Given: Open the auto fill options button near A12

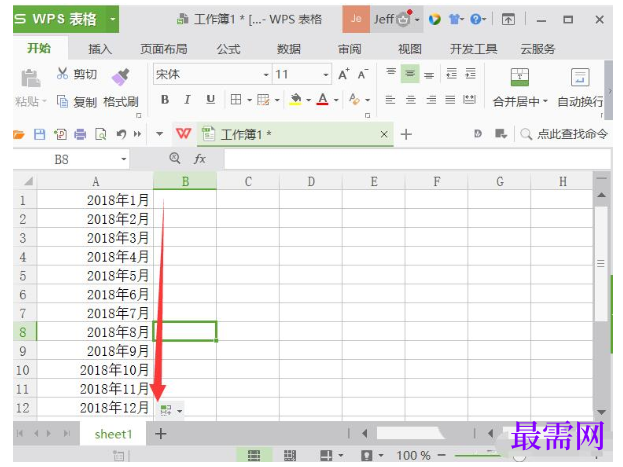Looking at the screenshot, I should click(x=171, y=410).
